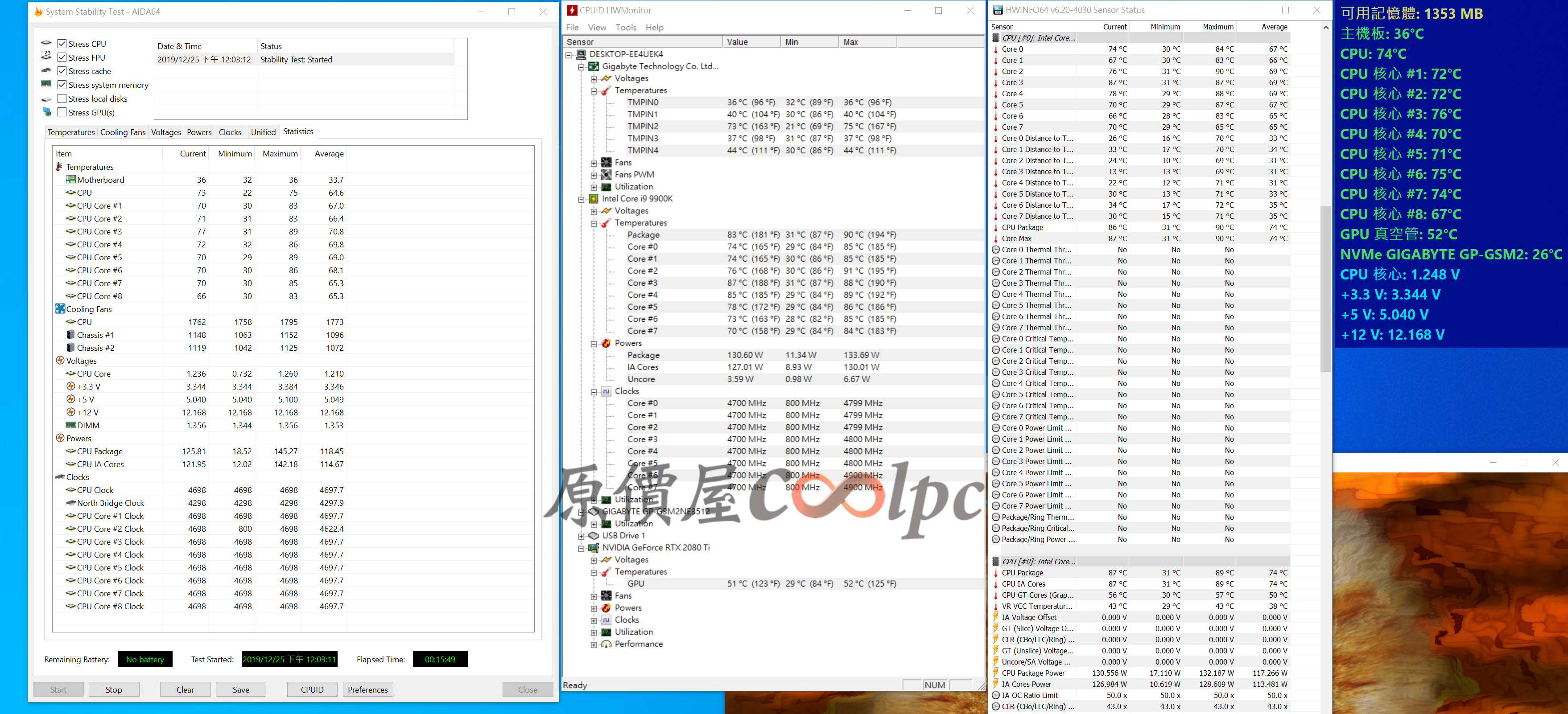Toggle Stress FPU checkbox
This screenshot has width=1568, height=714.
pos(62,57)
